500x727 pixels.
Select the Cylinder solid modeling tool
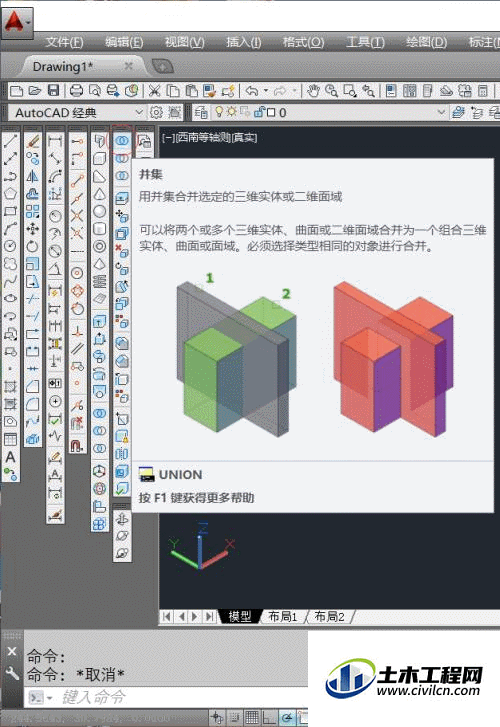click(x=100, y=229)
